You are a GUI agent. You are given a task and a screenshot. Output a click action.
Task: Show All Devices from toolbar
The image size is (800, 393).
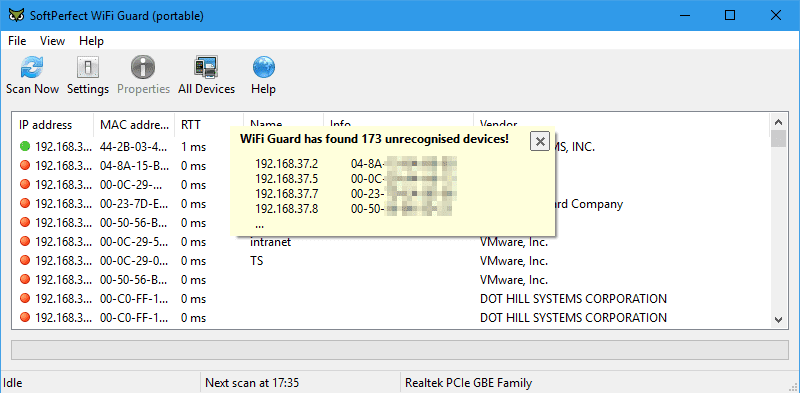(206, 76)
